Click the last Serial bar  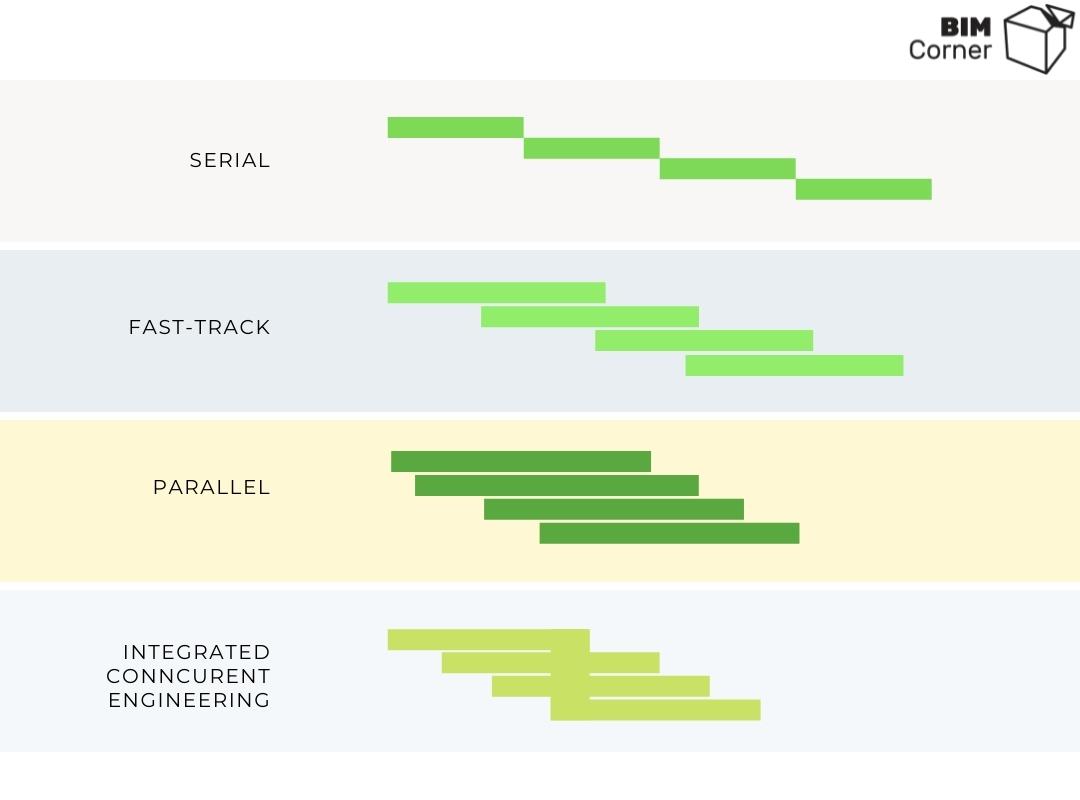(864, 189)
